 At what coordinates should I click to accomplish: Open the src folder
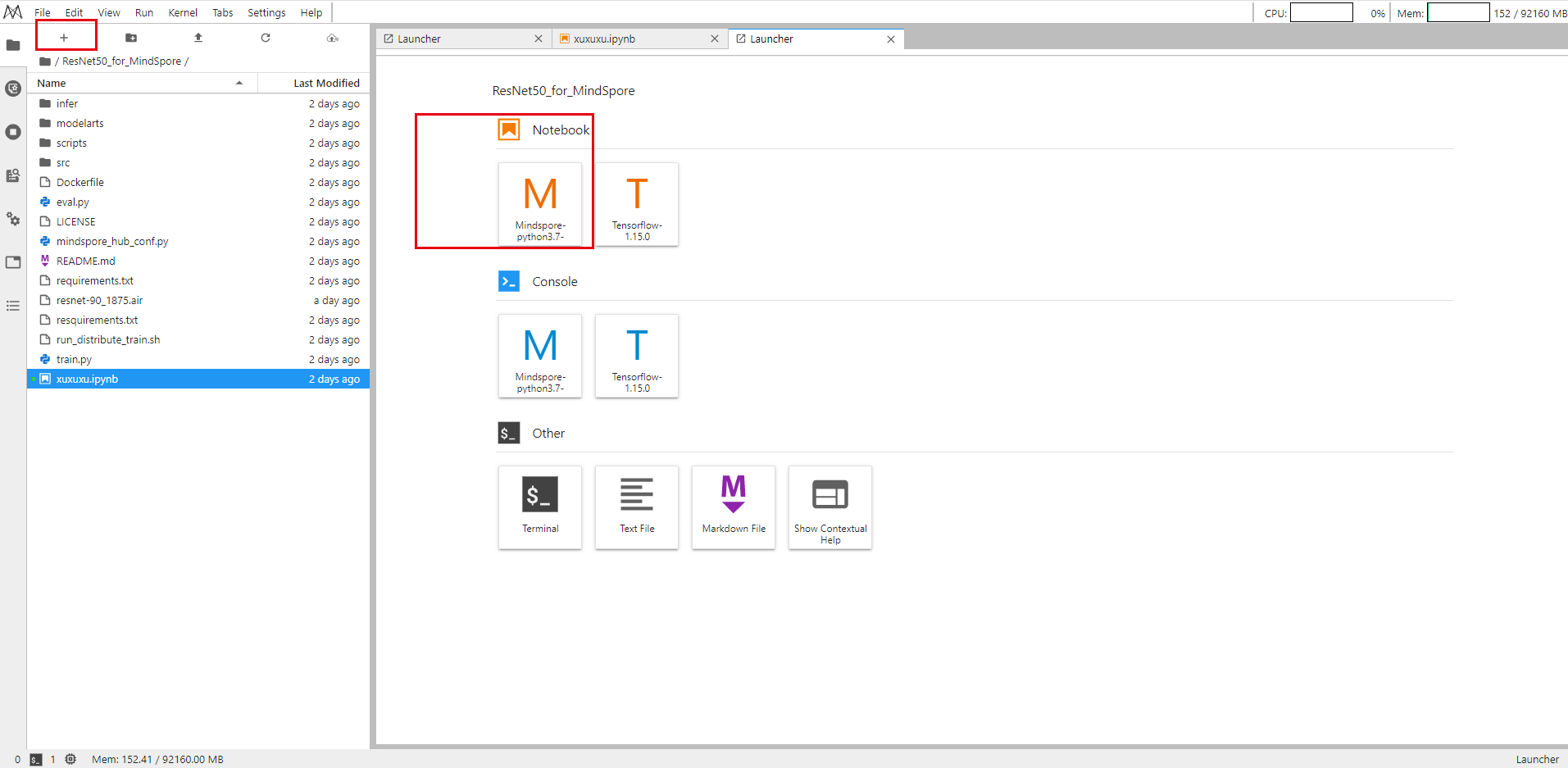pos(198,162)
